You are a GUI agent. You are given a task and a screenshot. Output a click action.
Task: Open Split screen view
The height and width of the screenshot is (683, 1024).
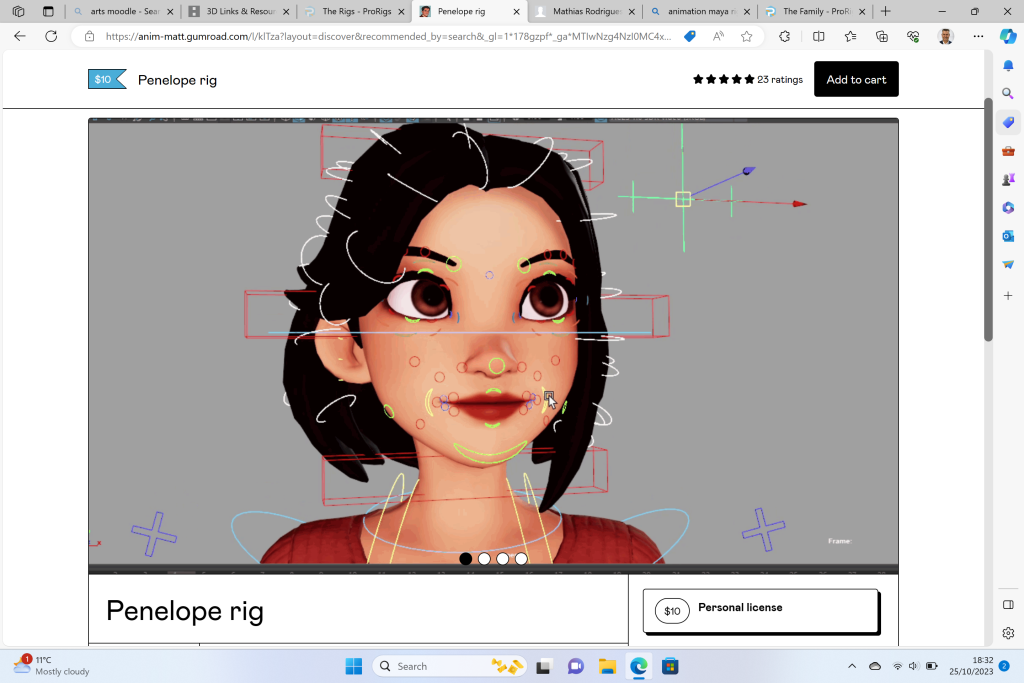coord(818,37)
